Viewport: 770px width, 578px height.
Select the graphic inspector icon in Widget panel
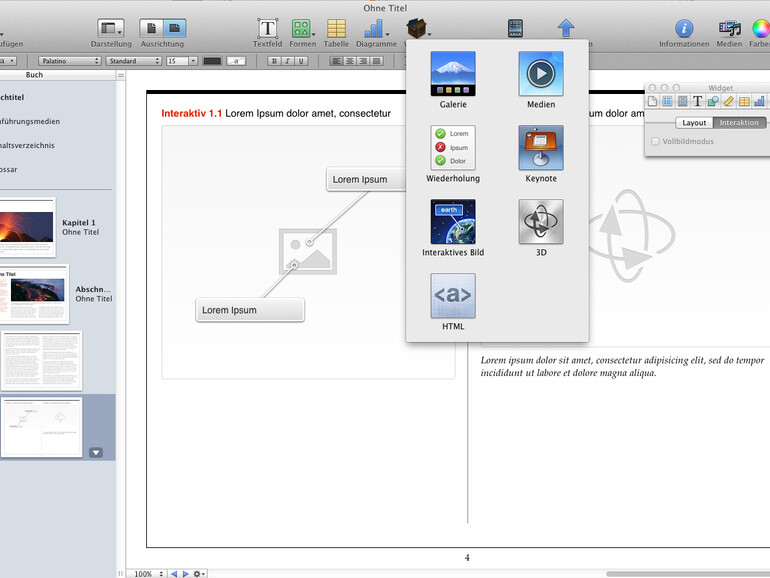713,102
